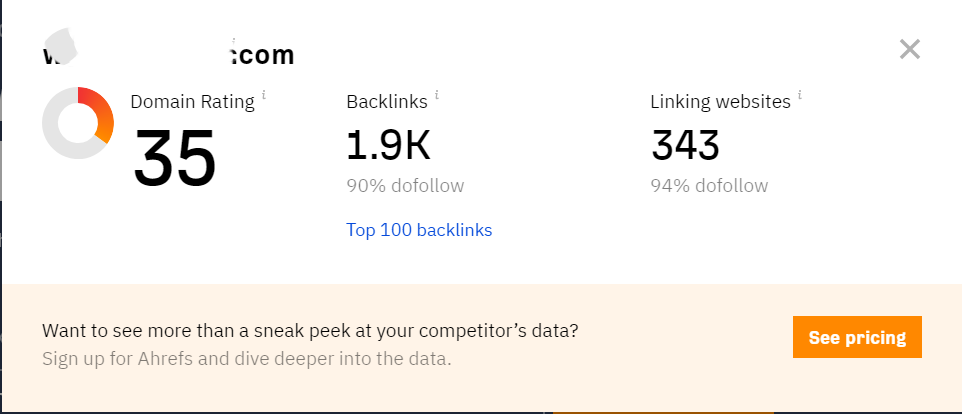Image resolution: width=962 pixels, height=414 pixels.
Task: Click the info icon beside Domain Rating
Action: (264, 95)
